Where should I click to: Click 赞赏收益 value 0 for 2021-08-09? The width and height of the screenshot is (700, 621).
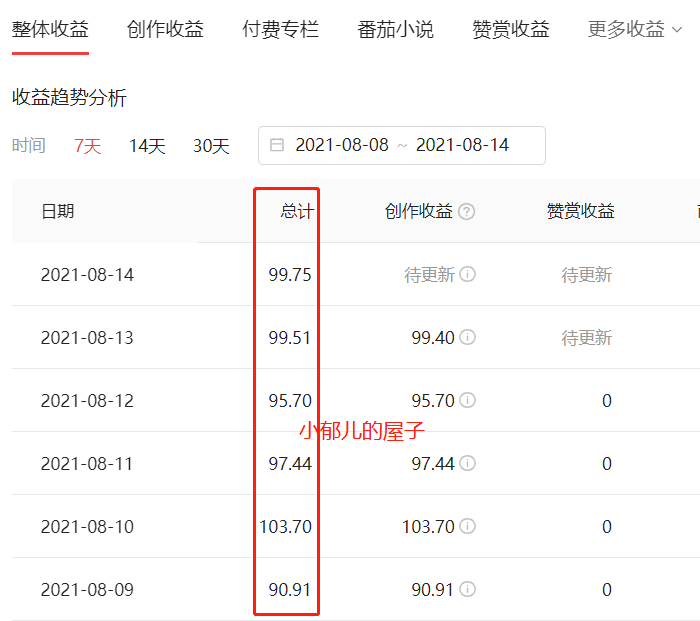[607, 589]
